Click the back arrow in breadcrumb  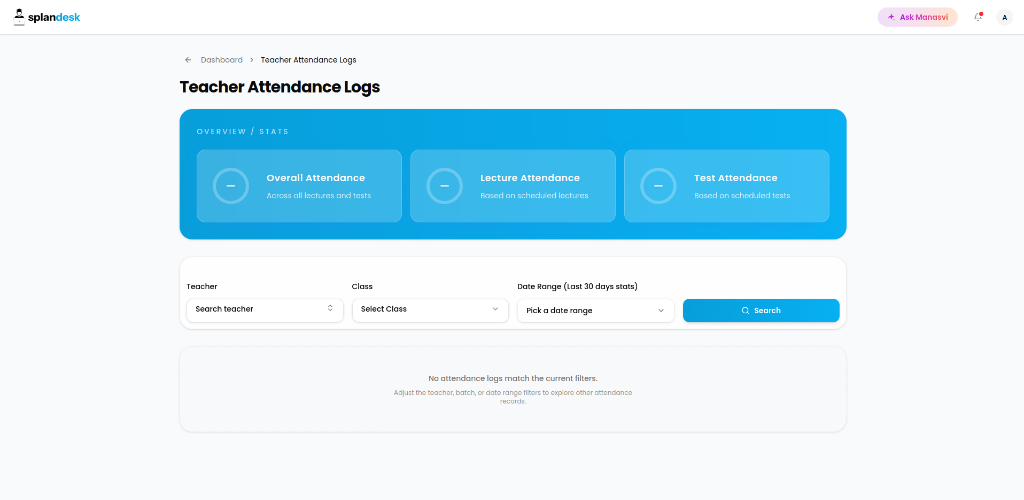click(x=188, y=59)
